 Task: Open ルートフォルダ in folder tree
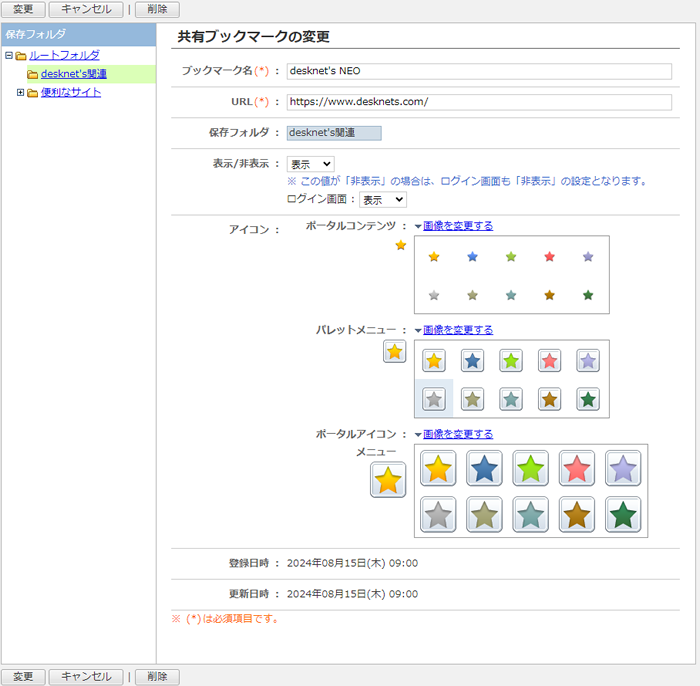64,55
